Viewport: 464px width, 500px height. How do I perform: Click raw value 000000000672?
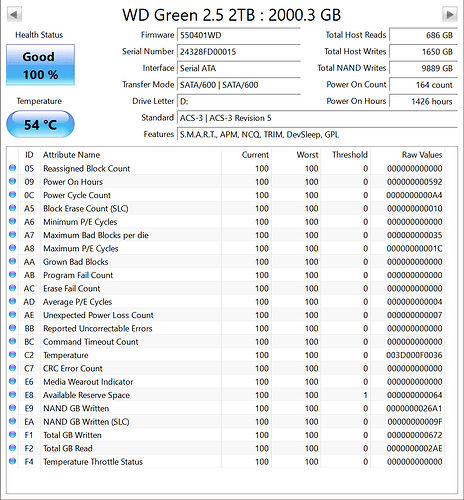coord(415,435)
